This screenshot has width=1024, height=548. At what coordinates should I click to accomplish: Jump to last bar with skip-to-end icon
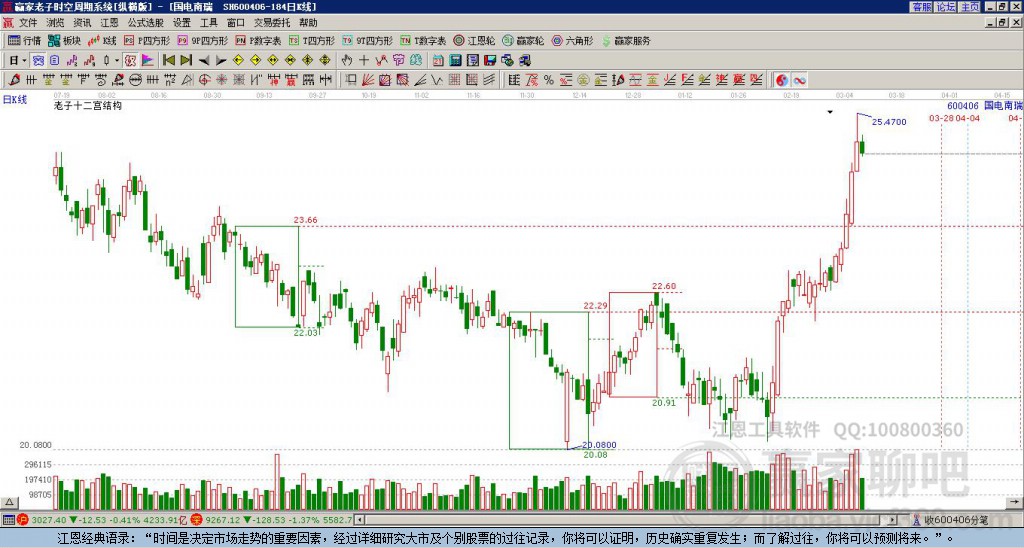(186, 60)
